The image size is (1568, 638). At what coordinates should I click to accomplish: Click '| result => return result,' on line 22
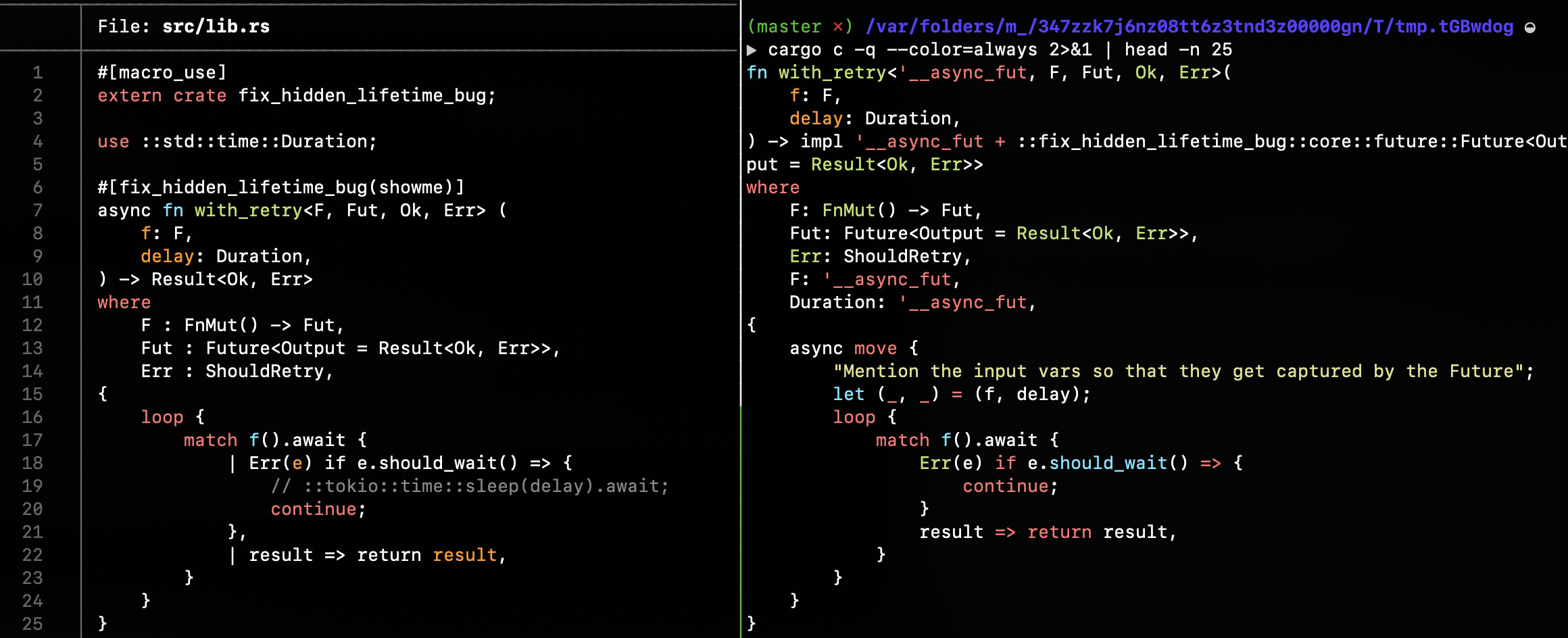(x=367, y=555)
